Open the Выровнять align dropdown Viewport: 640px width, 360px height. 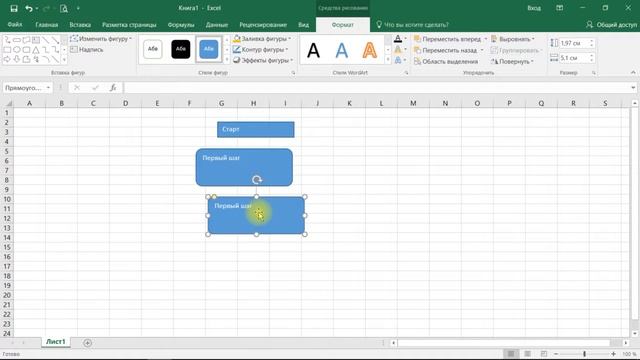513,39
